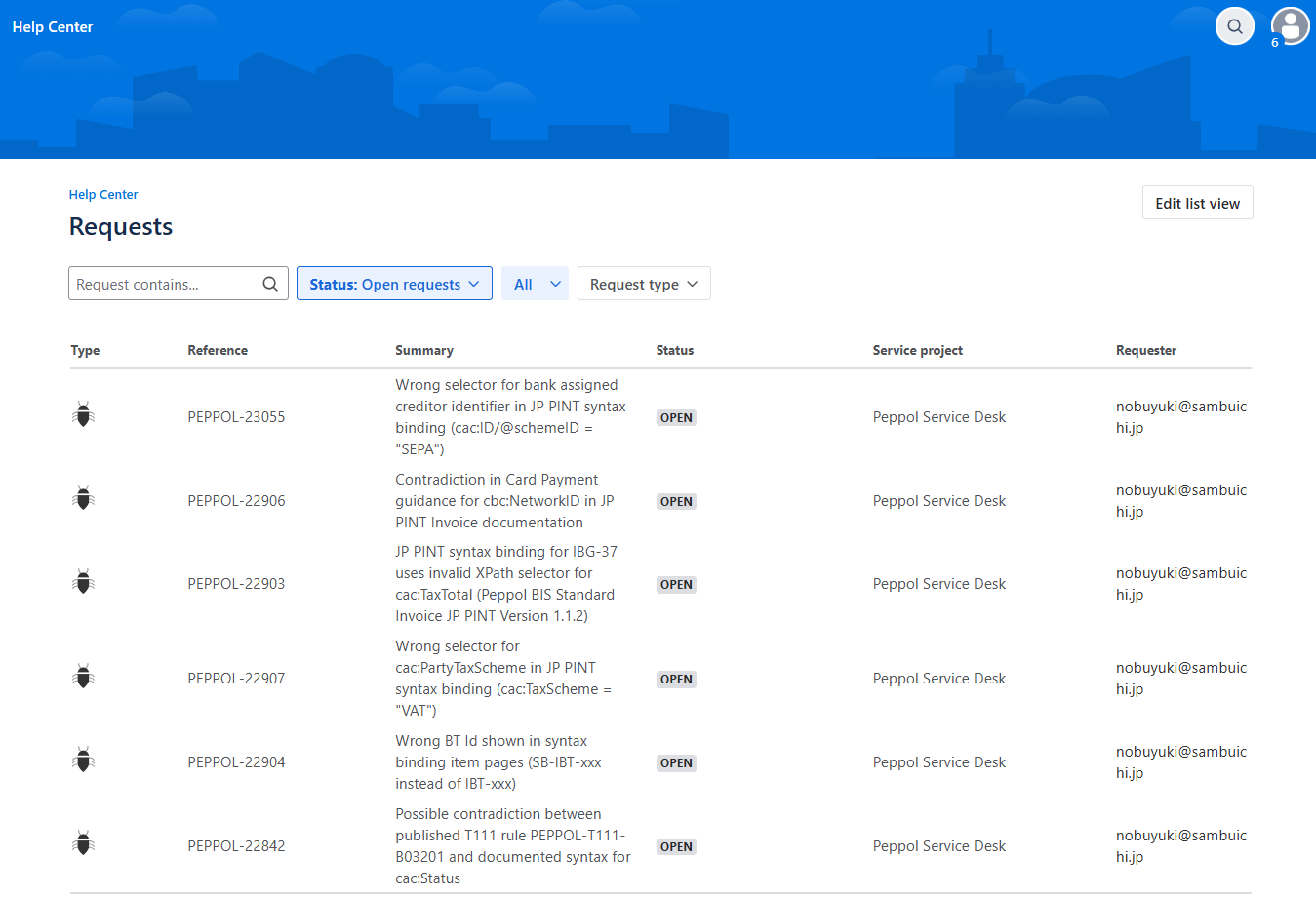Click the bug icon for PEPPOL-22842

[84, 844]
